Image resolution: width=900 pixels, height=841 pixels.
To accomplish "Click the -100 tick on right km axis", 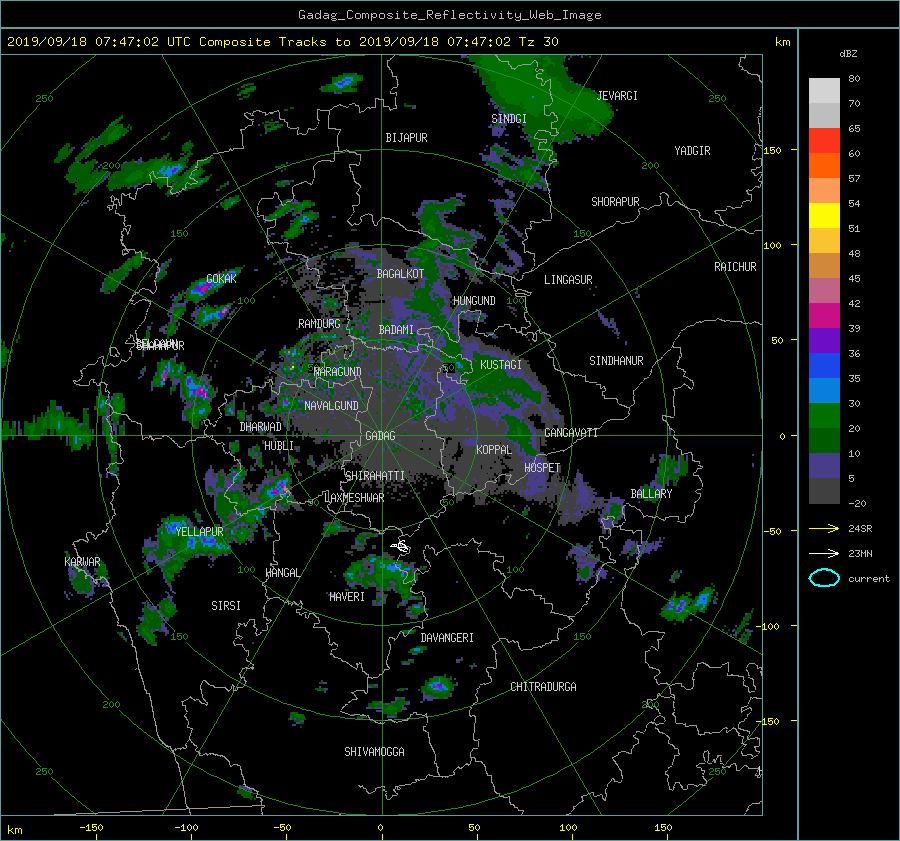I will point(768,626).
